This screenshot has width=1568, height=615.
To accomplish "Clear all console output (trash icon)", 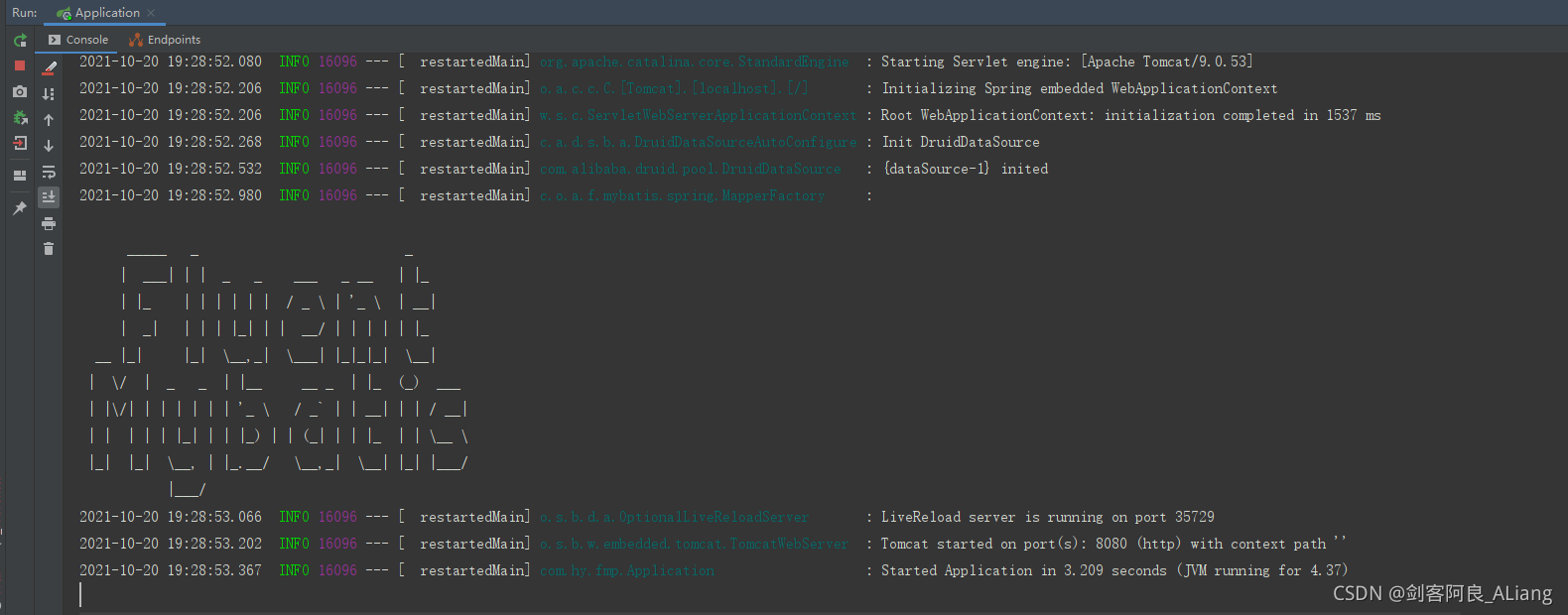I will point(49,249).
